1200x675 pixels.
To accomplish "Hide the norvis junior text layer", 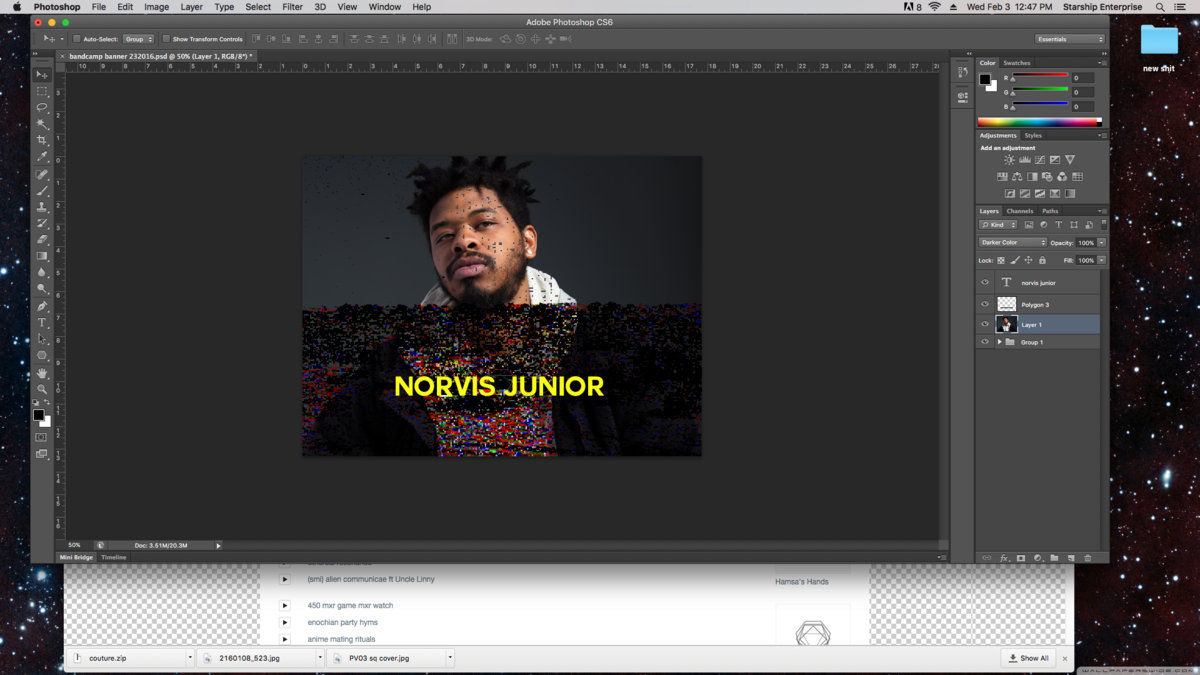I will [985, 283].
